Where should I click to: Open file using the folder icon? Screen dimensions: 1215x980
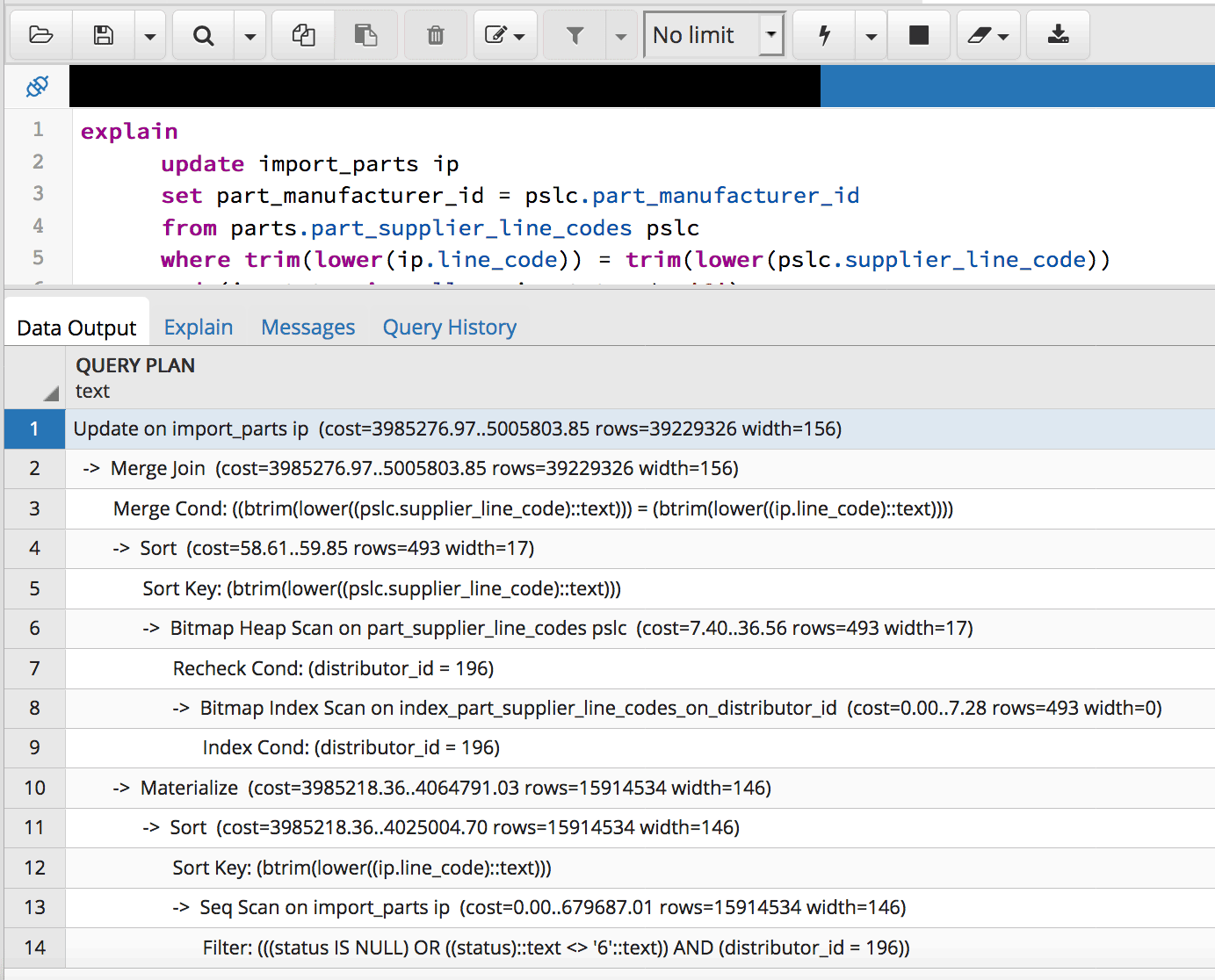click(x=40, y=35)
